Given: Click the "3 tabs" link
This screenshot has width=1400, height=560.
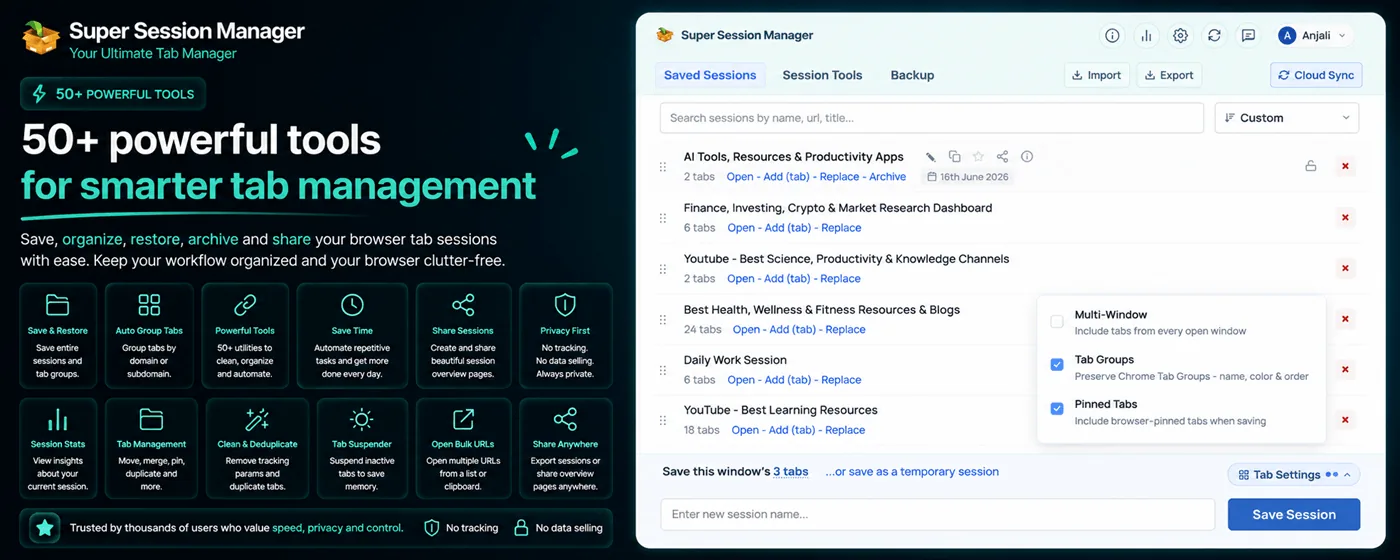Looking at the screenshot, I should point(789,472).
